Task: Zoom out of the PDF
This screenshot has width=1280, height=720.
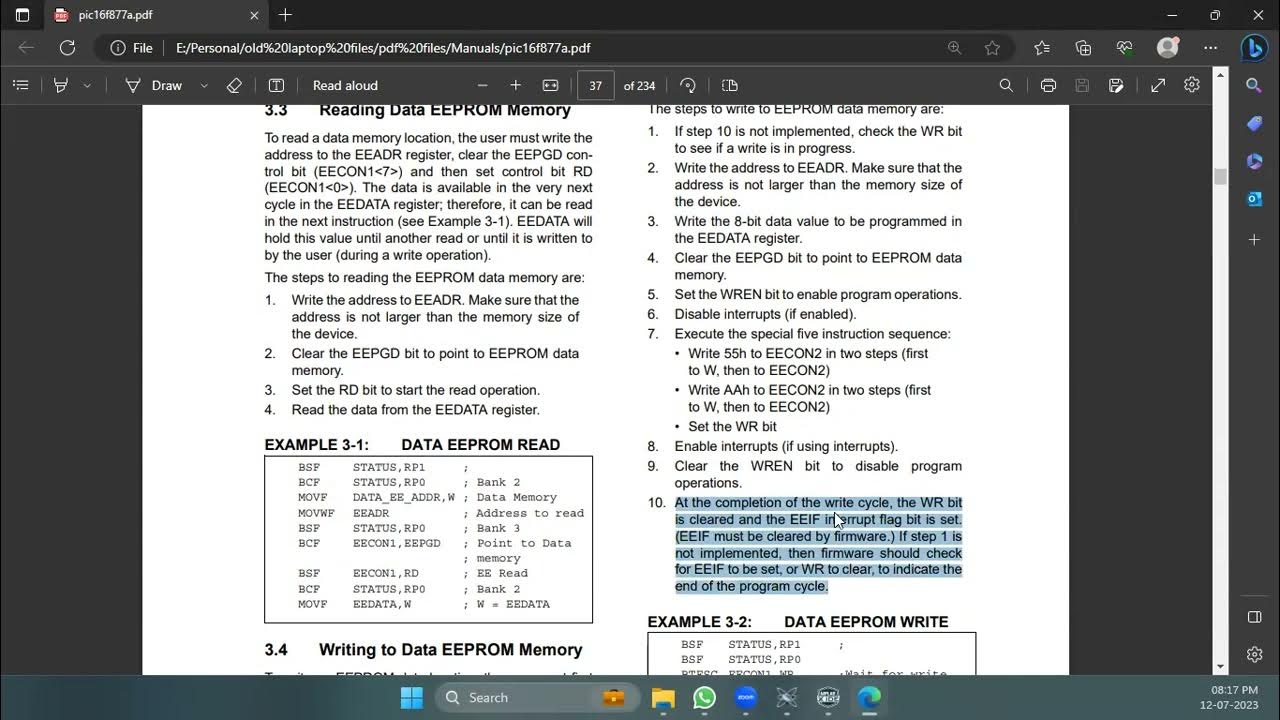Action: [x=483, y=85]
